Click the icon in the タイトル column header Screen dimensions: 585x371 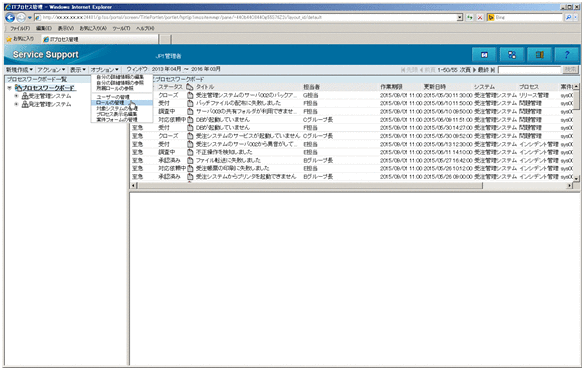(x=190, y=87)
